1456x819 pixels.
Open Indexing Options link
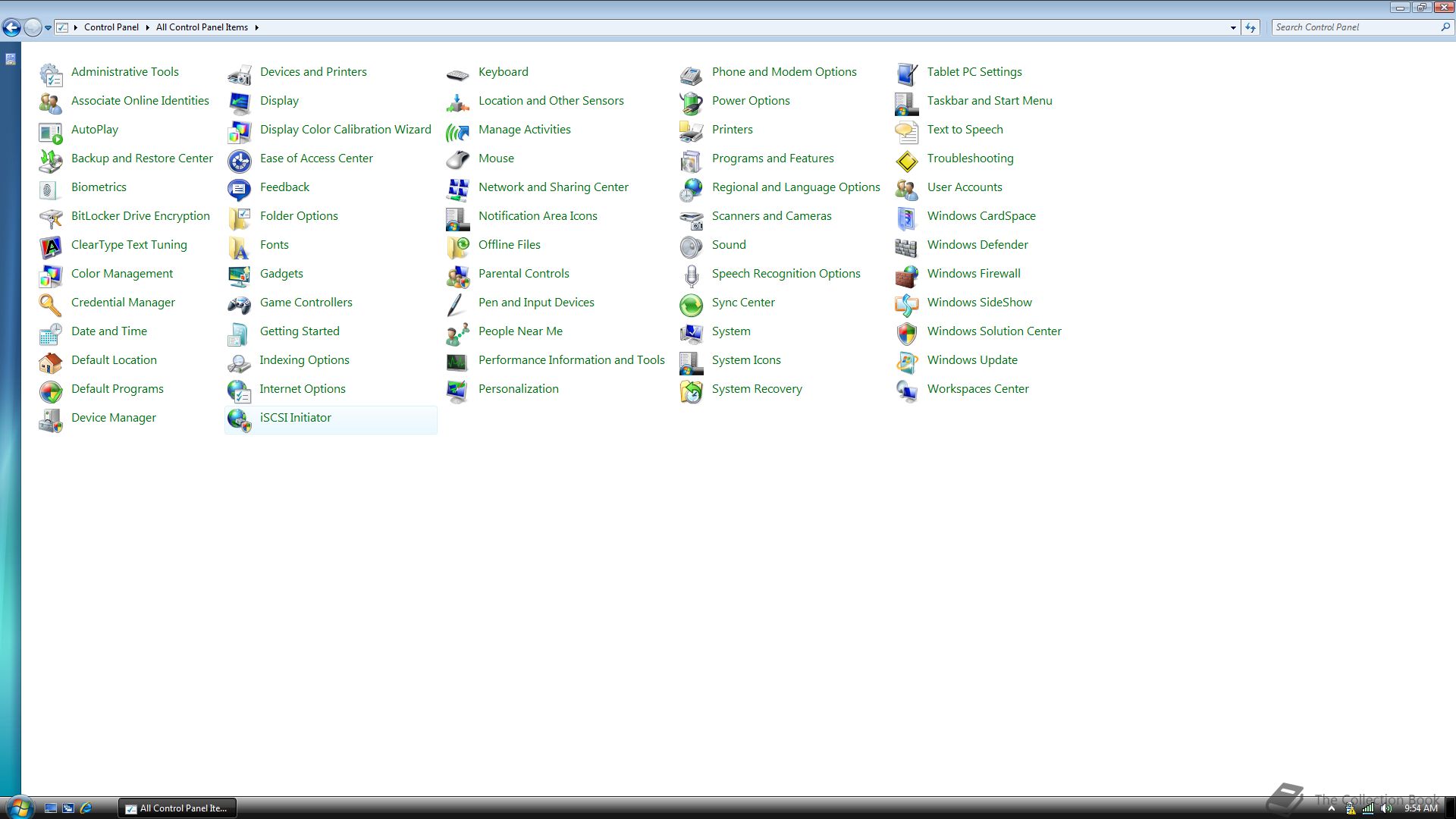click(305, 360)
